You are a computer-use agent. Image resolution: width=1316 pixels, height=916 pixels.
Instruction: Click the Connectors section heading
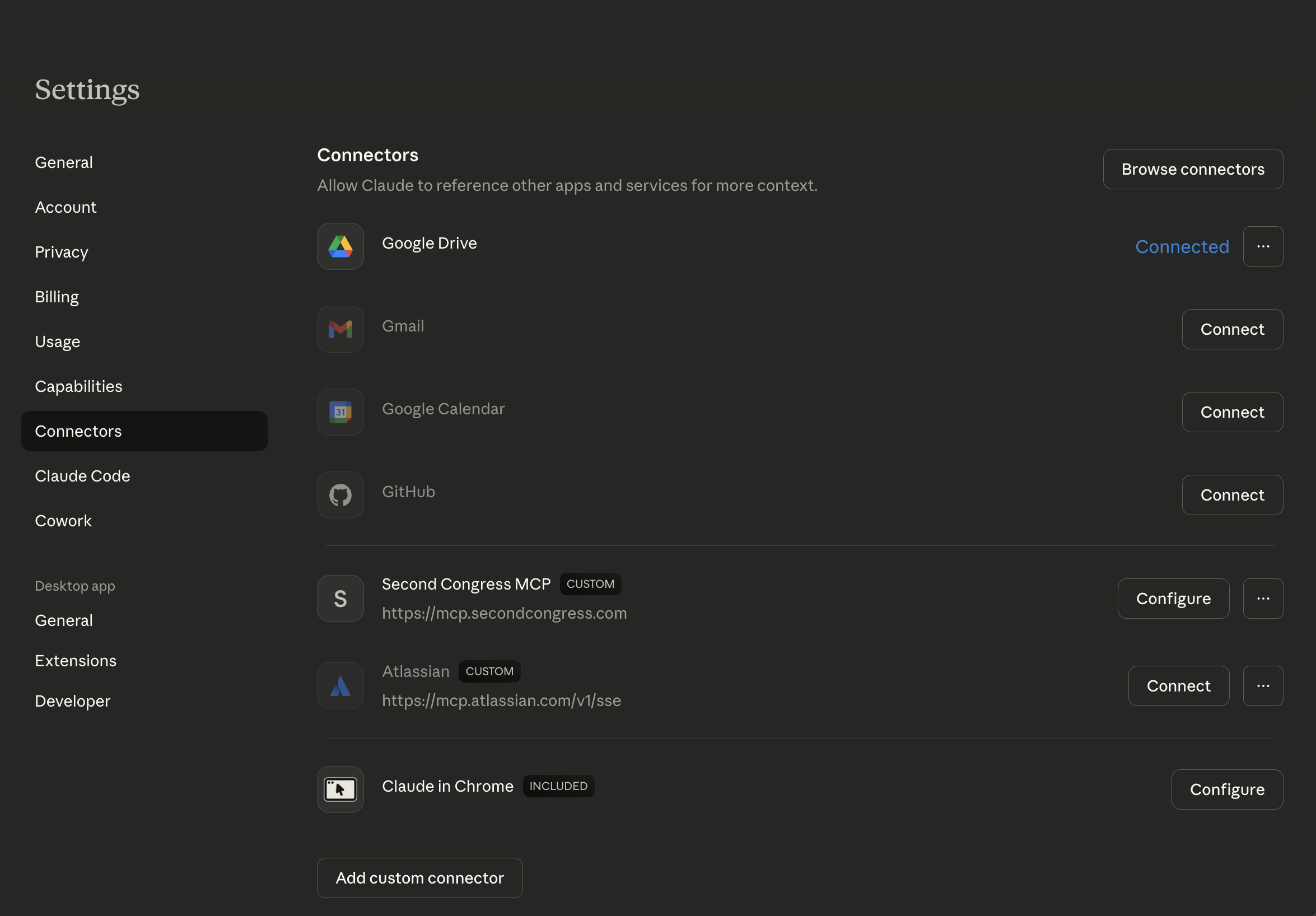tap(367, 155)
